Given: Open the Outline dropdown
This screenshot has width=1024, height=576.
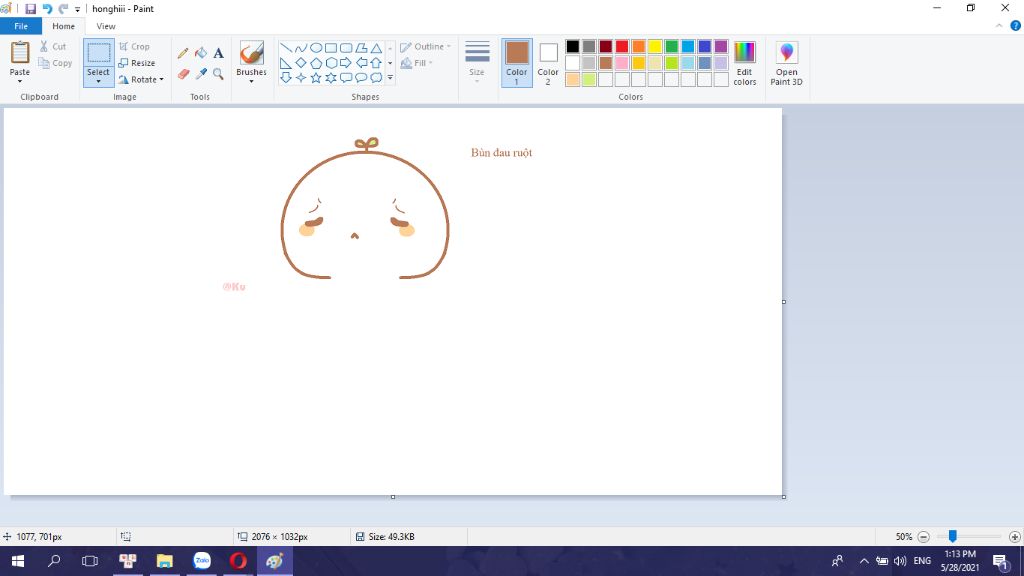Looking at the screenshot, I should tap(426, 46).
